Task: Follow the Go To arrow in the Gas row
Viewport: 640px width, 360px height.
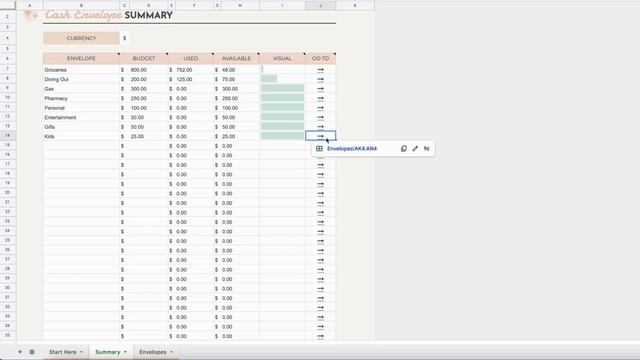Action: 320,89
